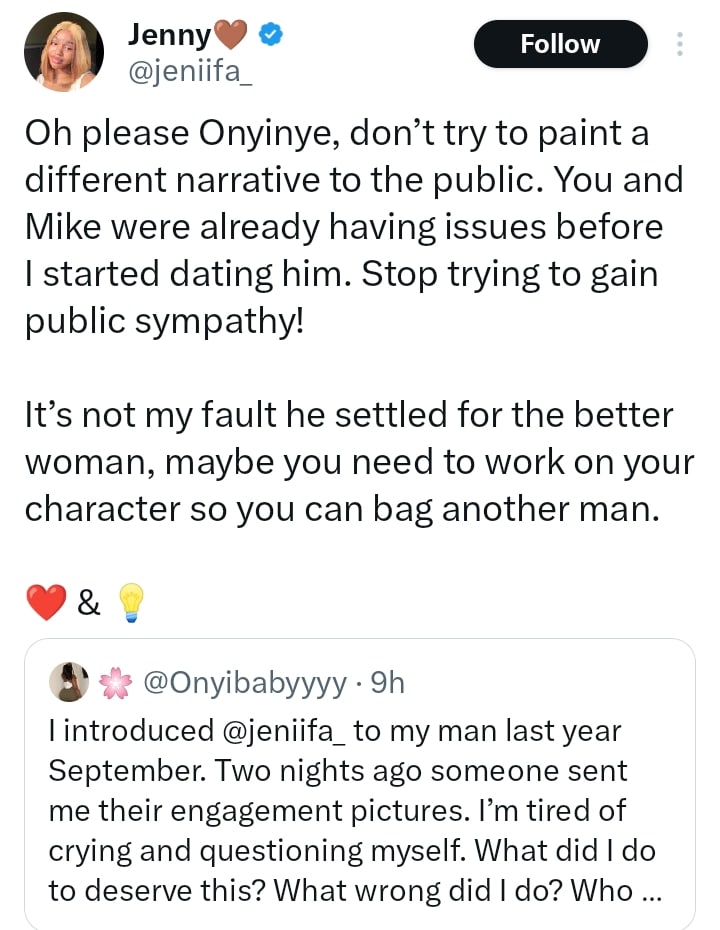Screen dimensions: 720x930
Task: Visit the @Onyibabyyyy profile handle
Action: click(x=246, y=684)
